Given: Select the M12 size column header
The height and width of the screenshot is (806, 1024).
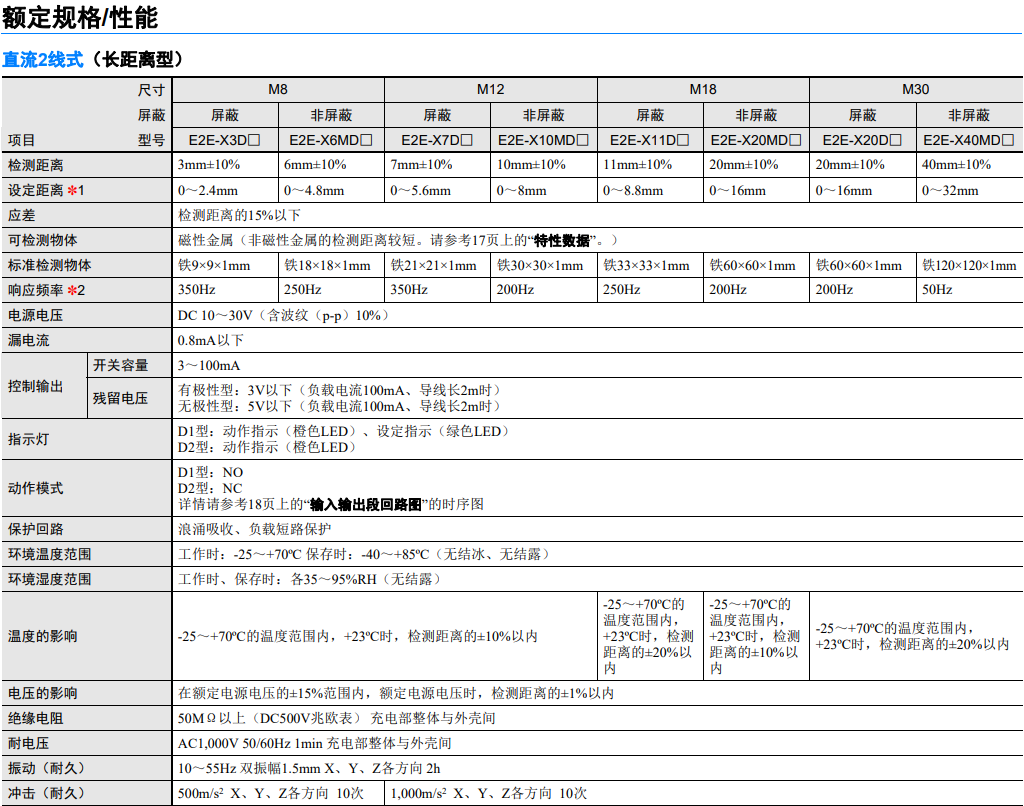Looking at the screenshot, I should 490,89.
